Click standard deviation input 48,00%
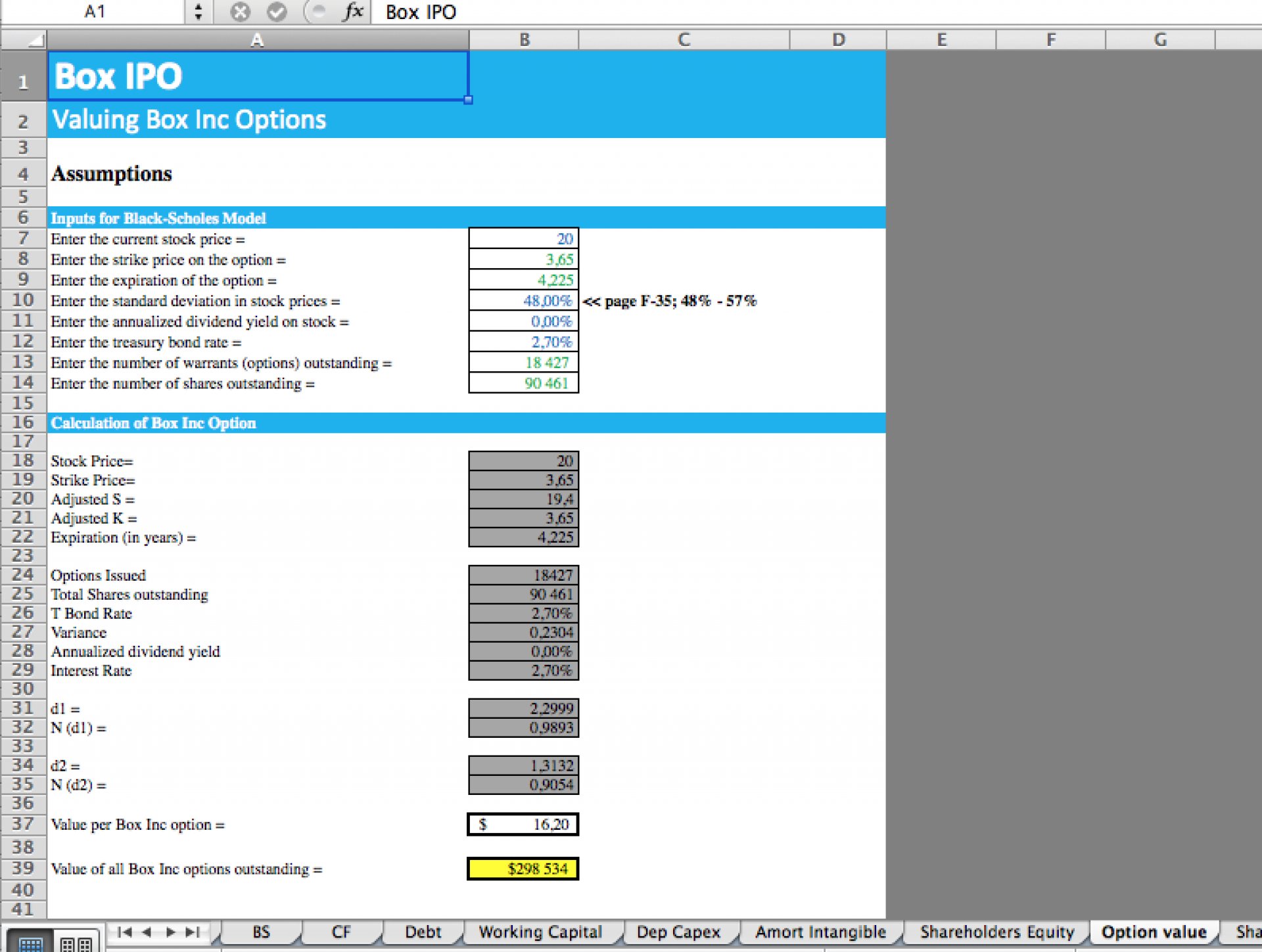The height and width of the screenshot is (952, 1262). click(x=524, y=300)
